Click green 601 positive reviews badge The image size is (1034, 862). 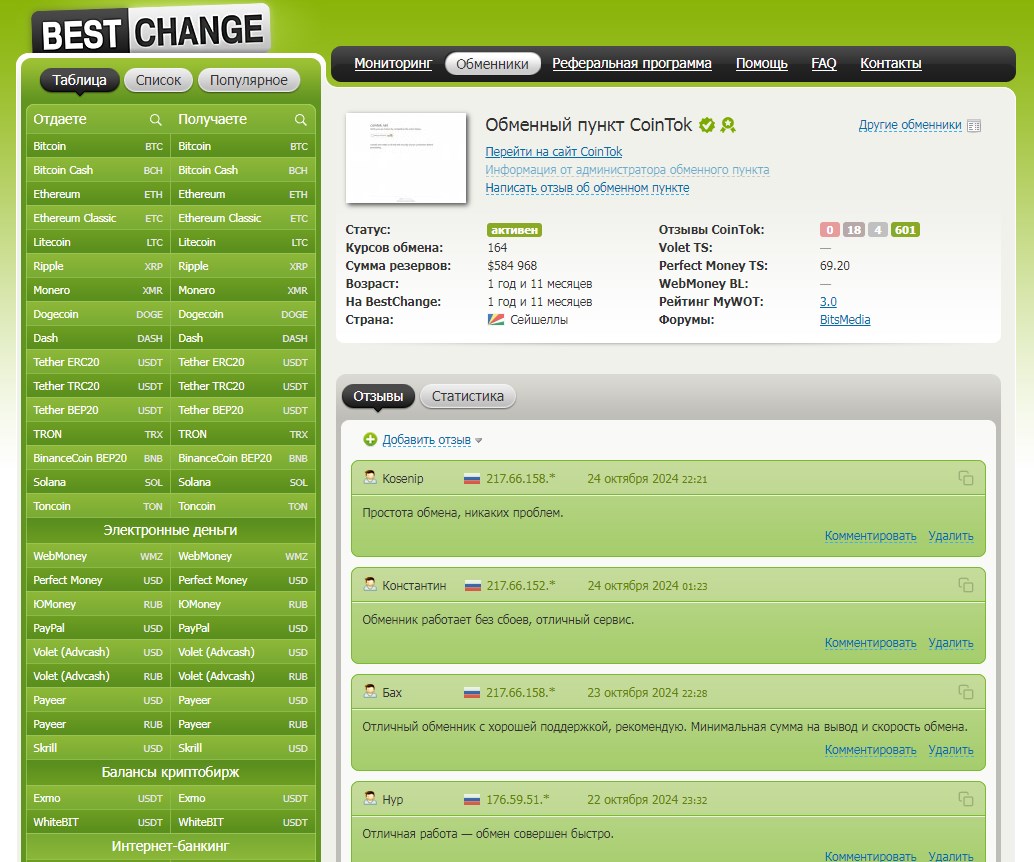coord(905,230)
